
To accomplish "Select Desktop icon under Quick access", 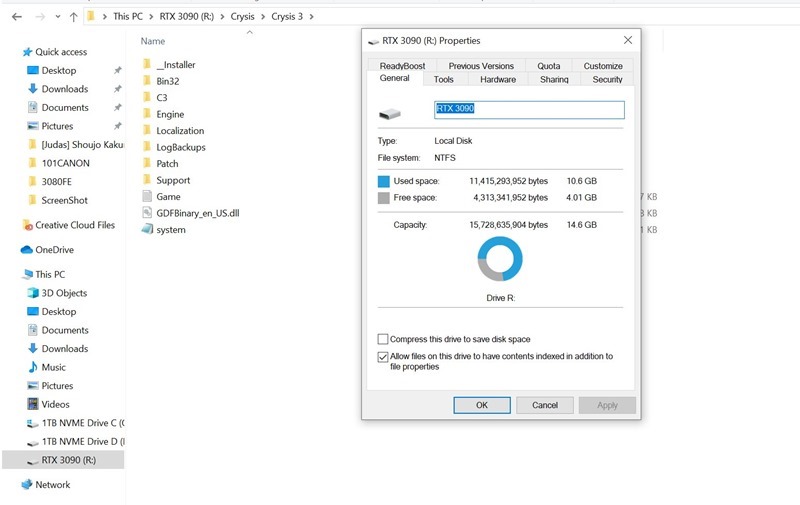I will [x=33, y=70].
